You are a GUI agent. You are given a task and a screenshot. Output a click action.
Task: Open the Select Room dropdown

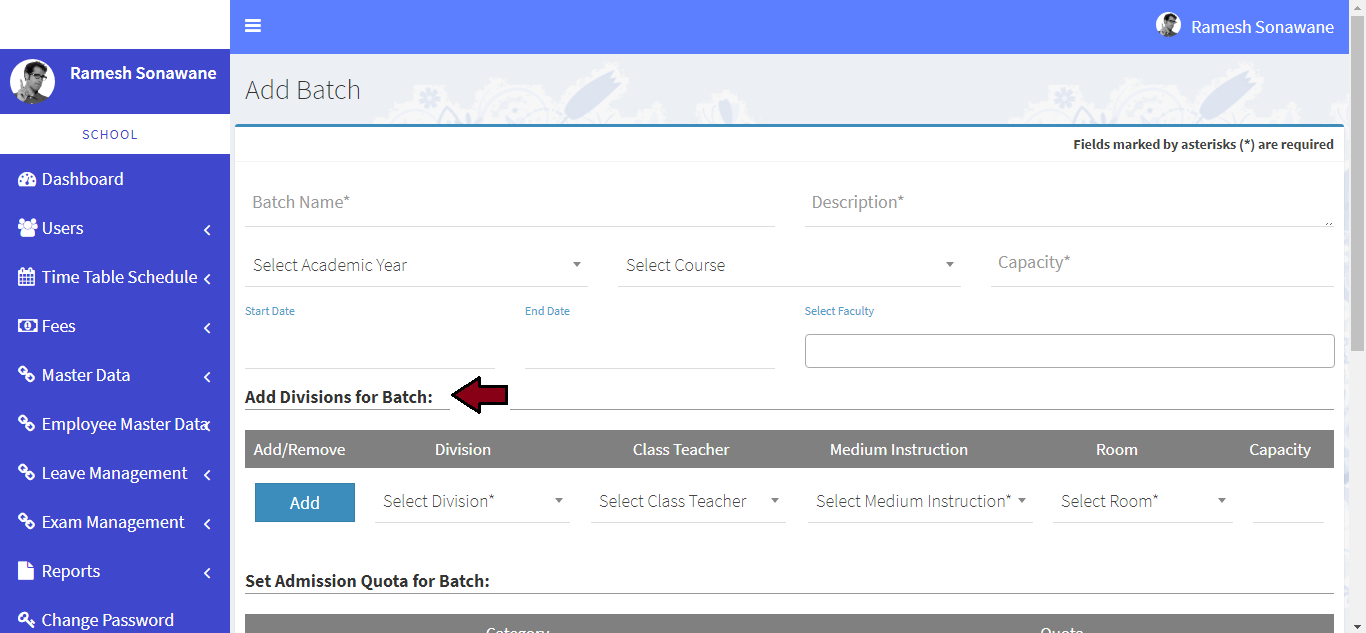coord(1142,501)
